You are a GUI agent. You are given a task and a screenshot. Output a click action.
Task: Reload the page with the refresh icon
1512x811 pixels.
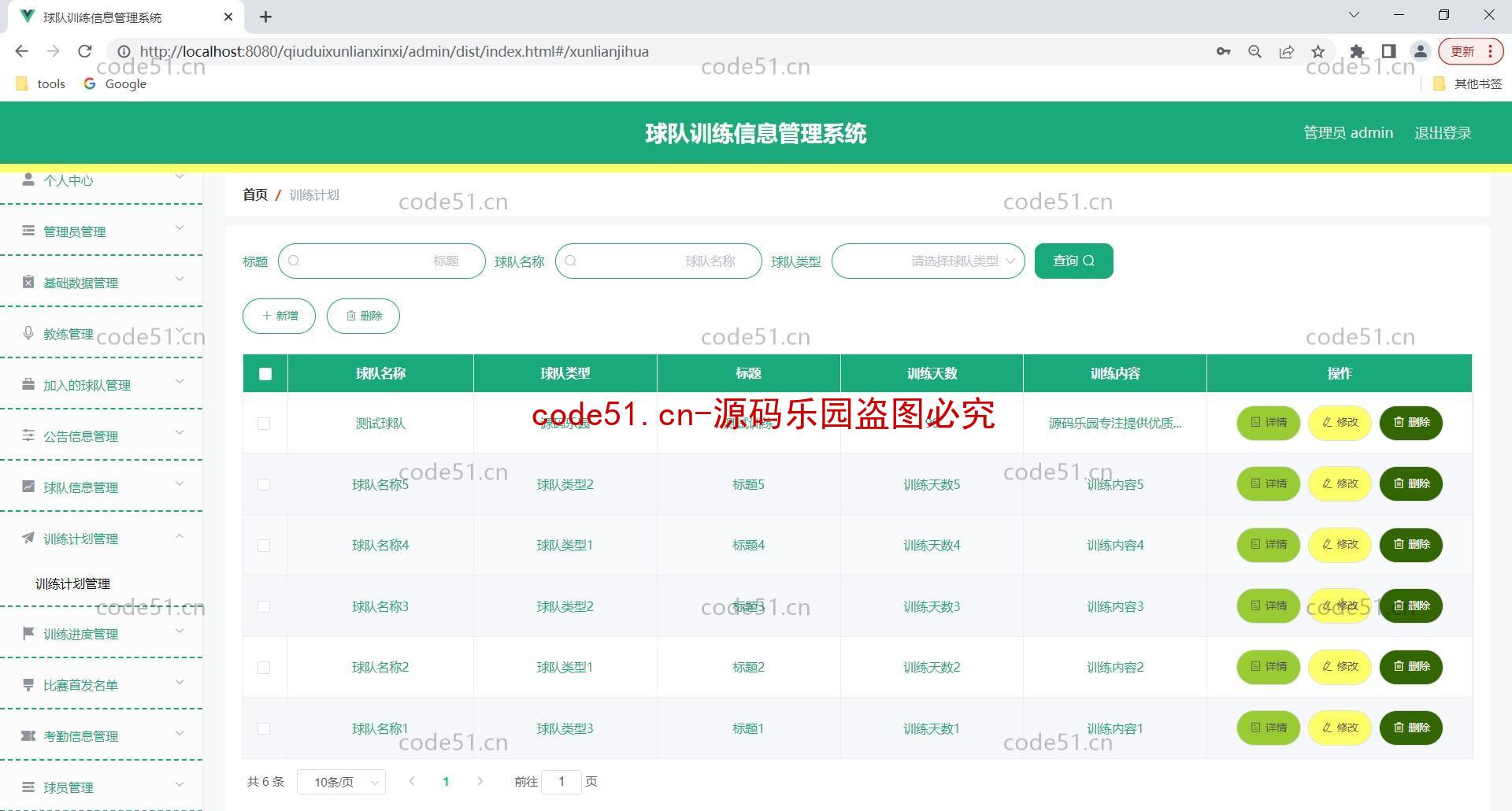(x=85, y=51)
